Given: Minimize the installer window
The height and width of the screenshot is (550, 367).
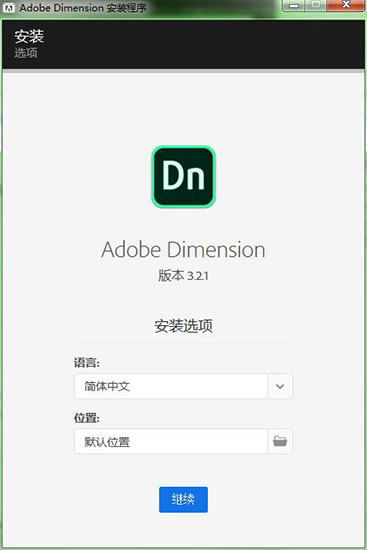Looking at the screenshot, I should pyautogui.click(x=294, y=5).
